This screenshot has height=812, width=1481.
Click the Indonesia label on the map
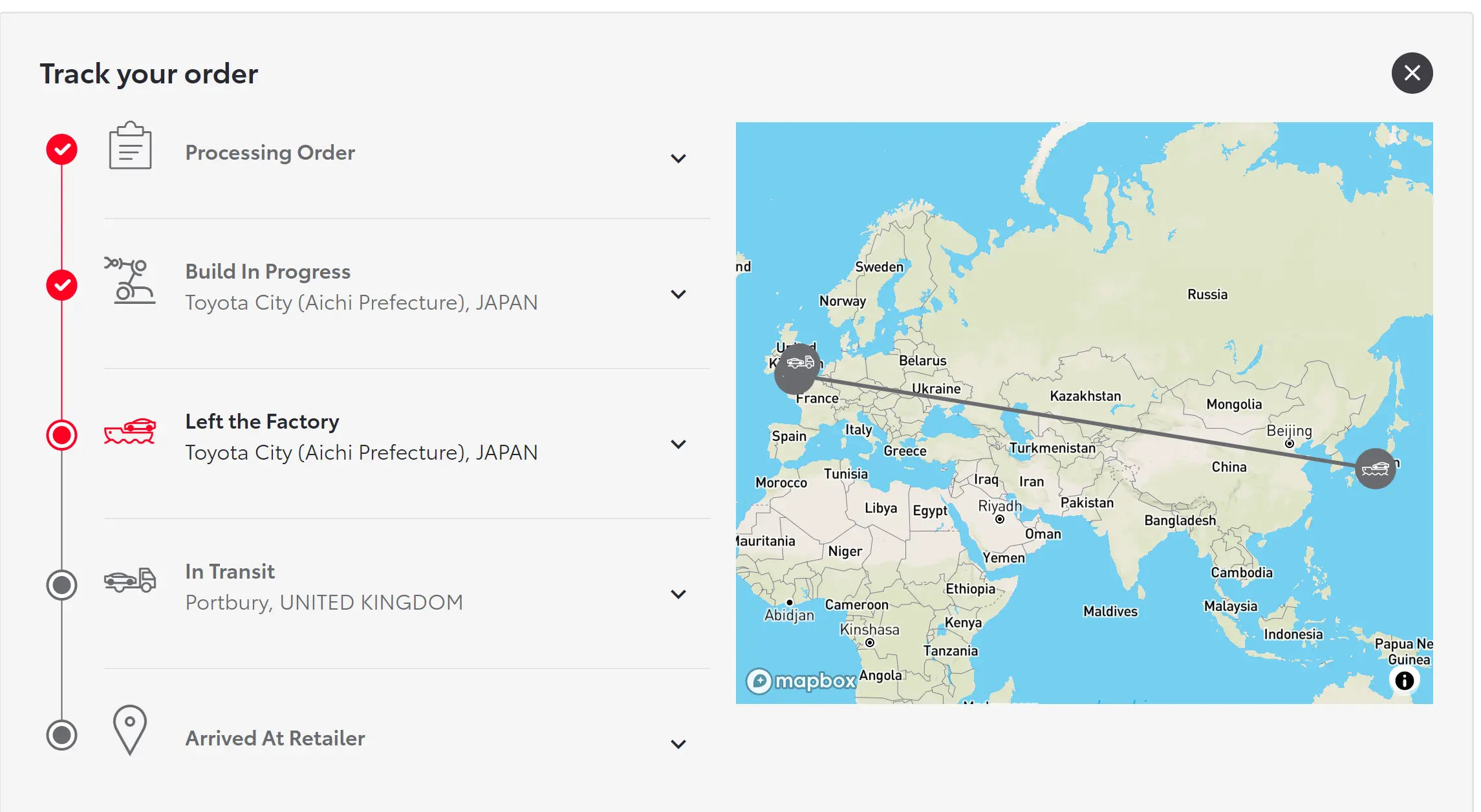(1293, 634)
